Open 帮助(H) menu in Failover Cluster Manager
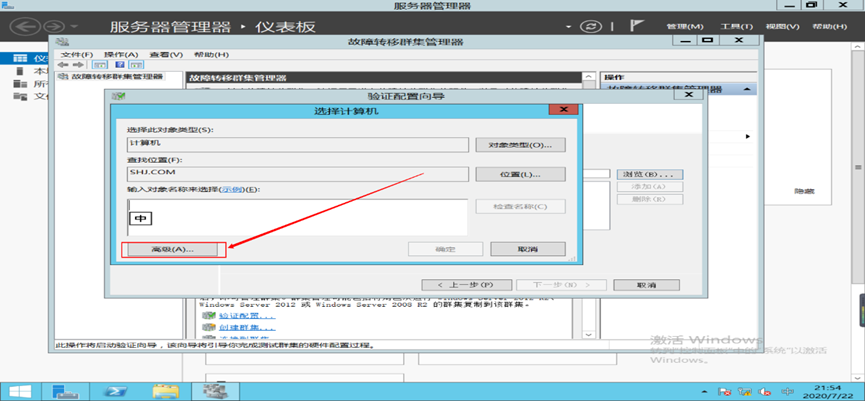This screenshot has width=865, height=401. coord(211,55)
